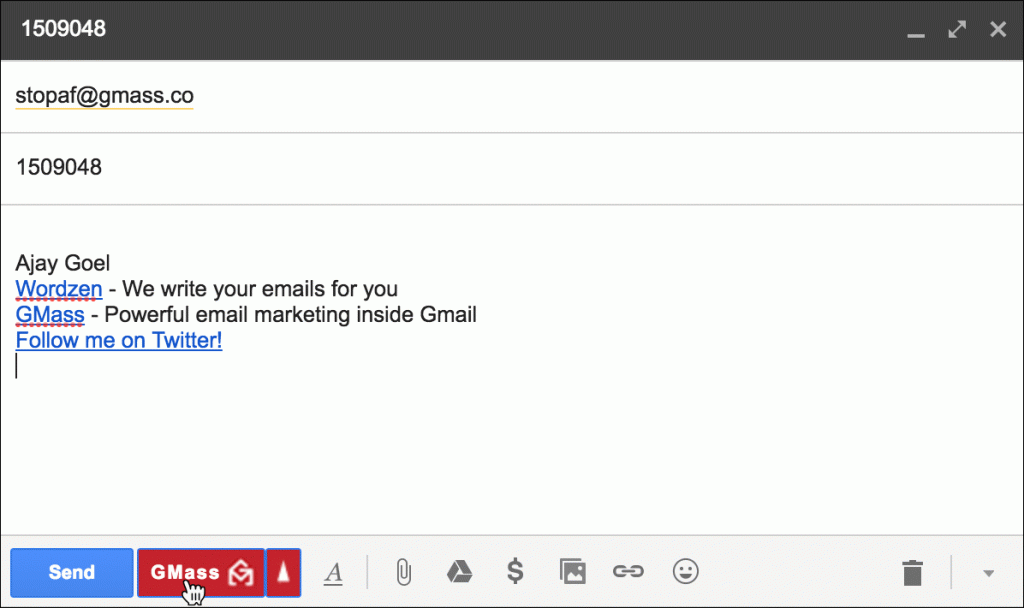
Task: Discard draft with the trash icon
Action: (912, 573)
